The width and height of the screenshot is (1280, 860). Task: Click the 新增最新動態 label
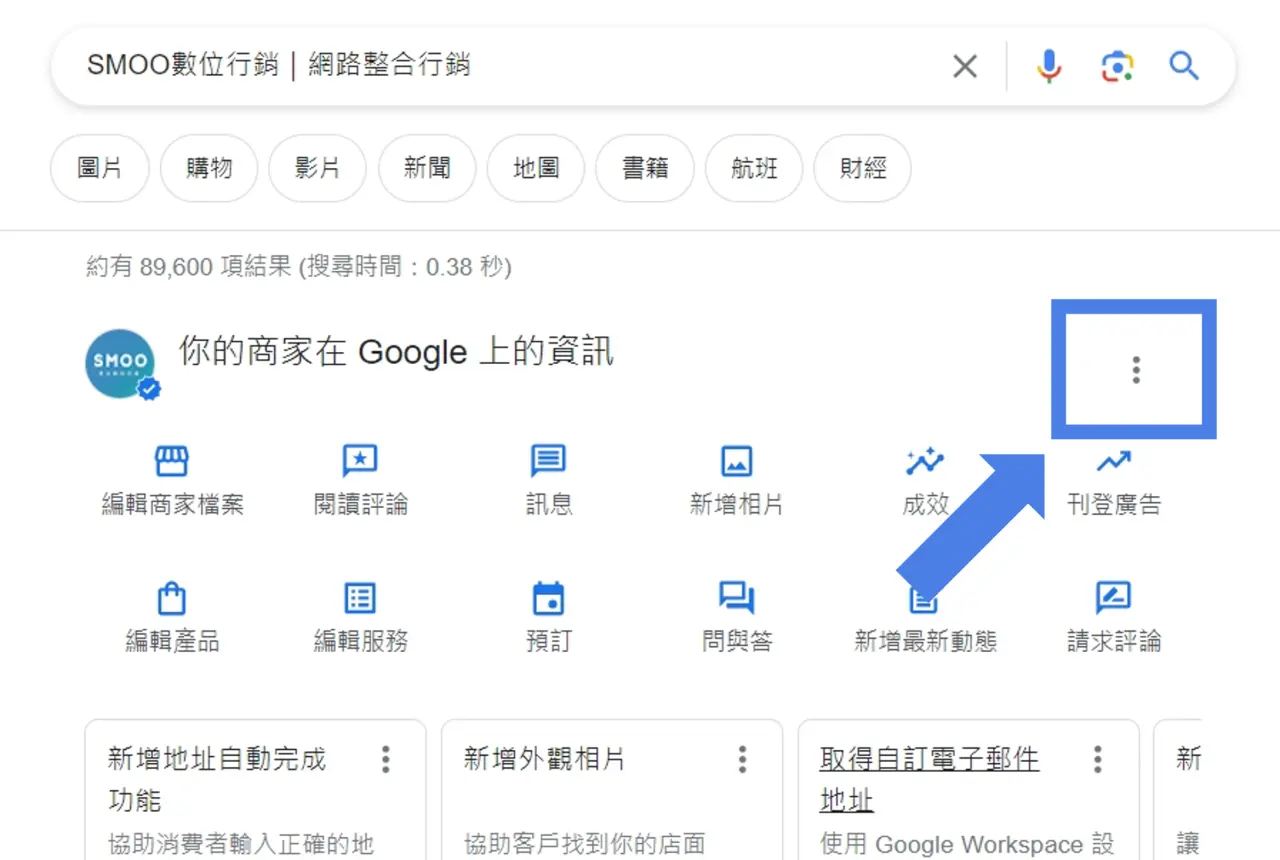click(x=925, y=641)
